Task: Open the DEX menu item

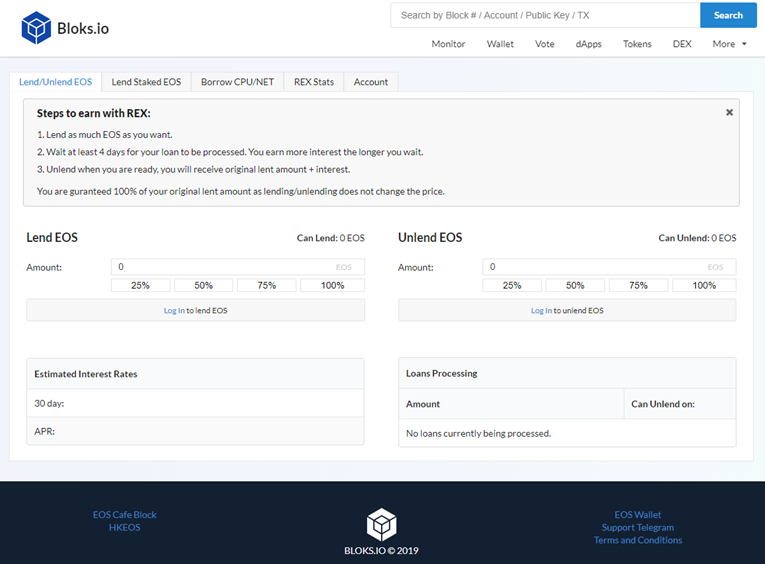Action: (682, 44)
